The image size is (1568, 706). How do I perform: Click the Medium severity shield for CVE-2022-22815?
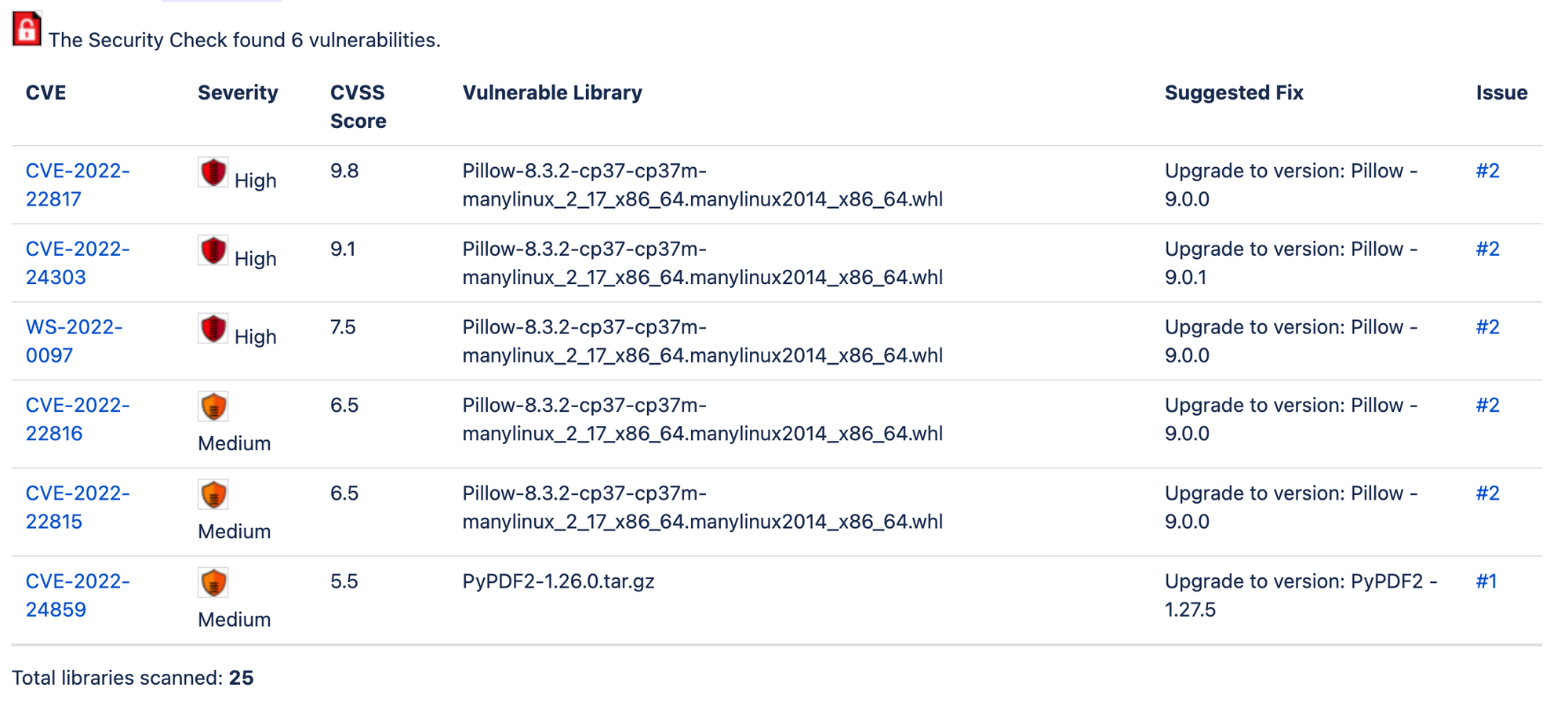[x=213, y=495]
